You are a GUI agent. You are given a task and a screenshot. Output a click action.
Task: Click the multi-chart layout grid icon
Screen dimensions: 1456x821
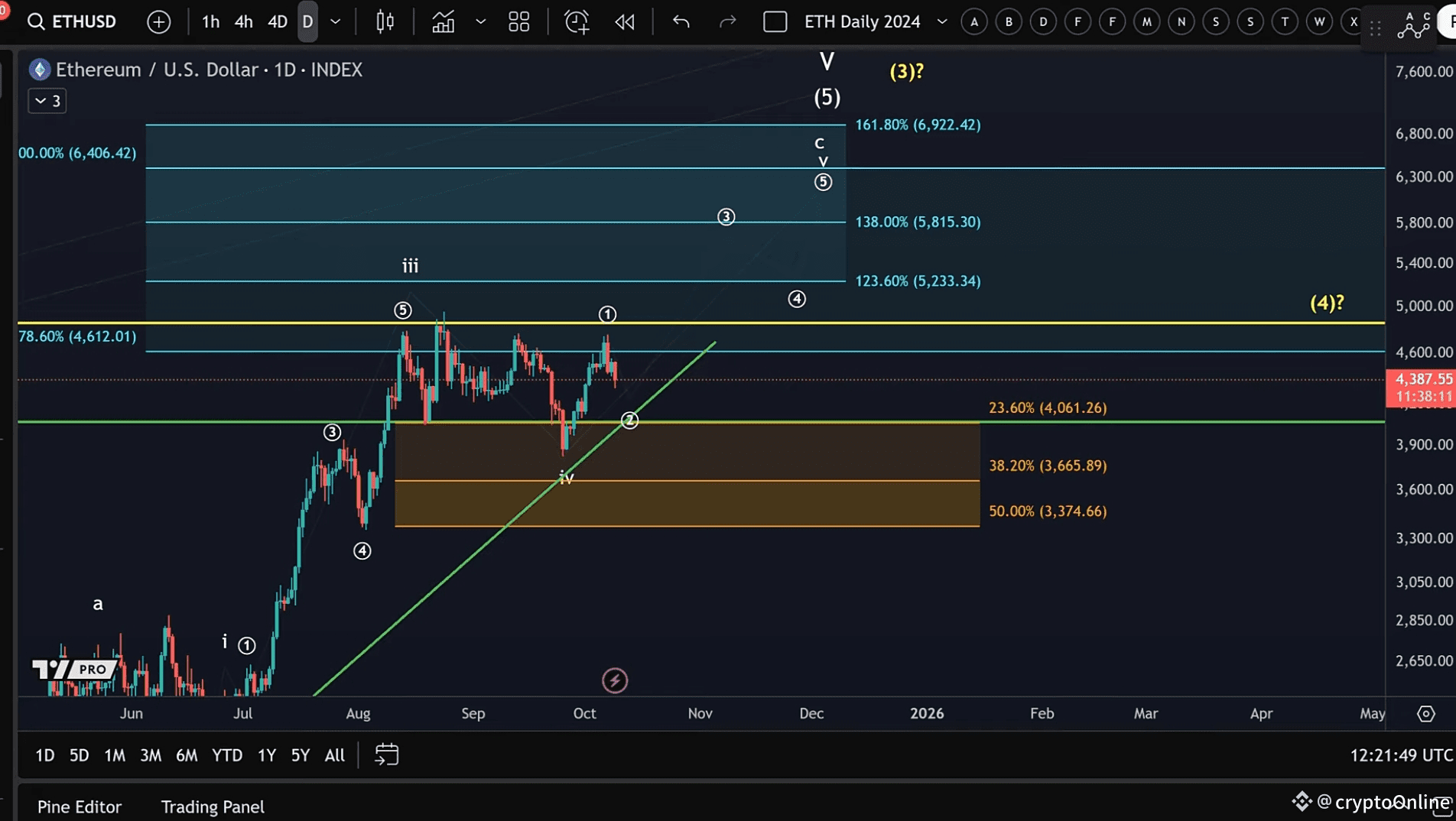[x=519, y=21]
